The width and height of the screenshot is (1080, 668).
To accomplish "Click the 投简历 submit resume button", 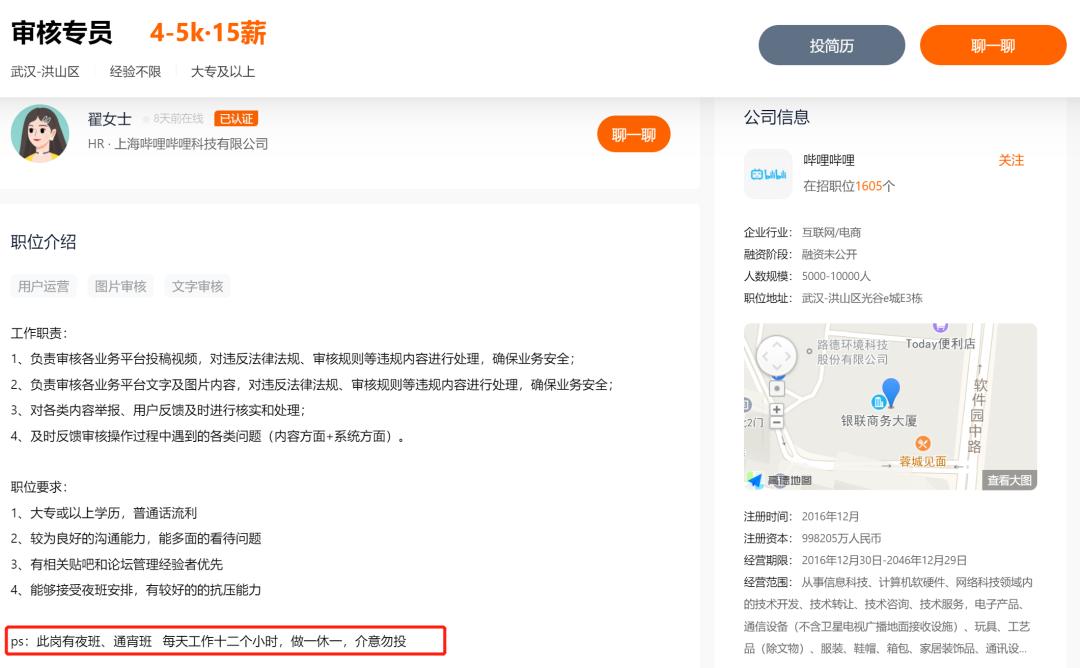I will 831,45.
